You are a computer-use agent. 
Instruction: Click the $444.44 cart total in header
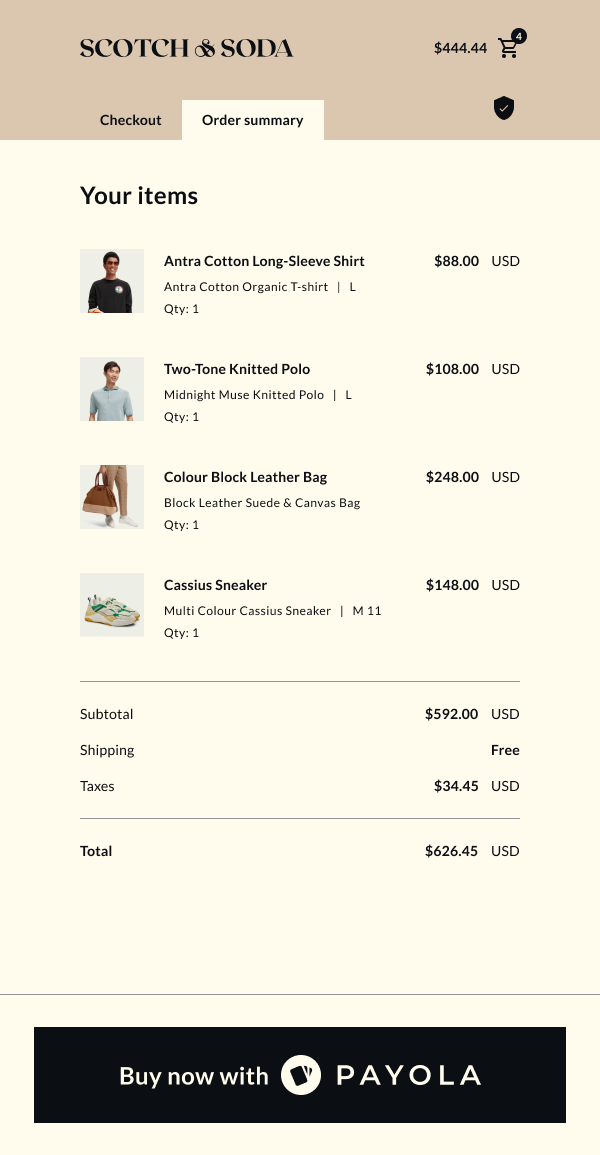[x=460, y=48]
